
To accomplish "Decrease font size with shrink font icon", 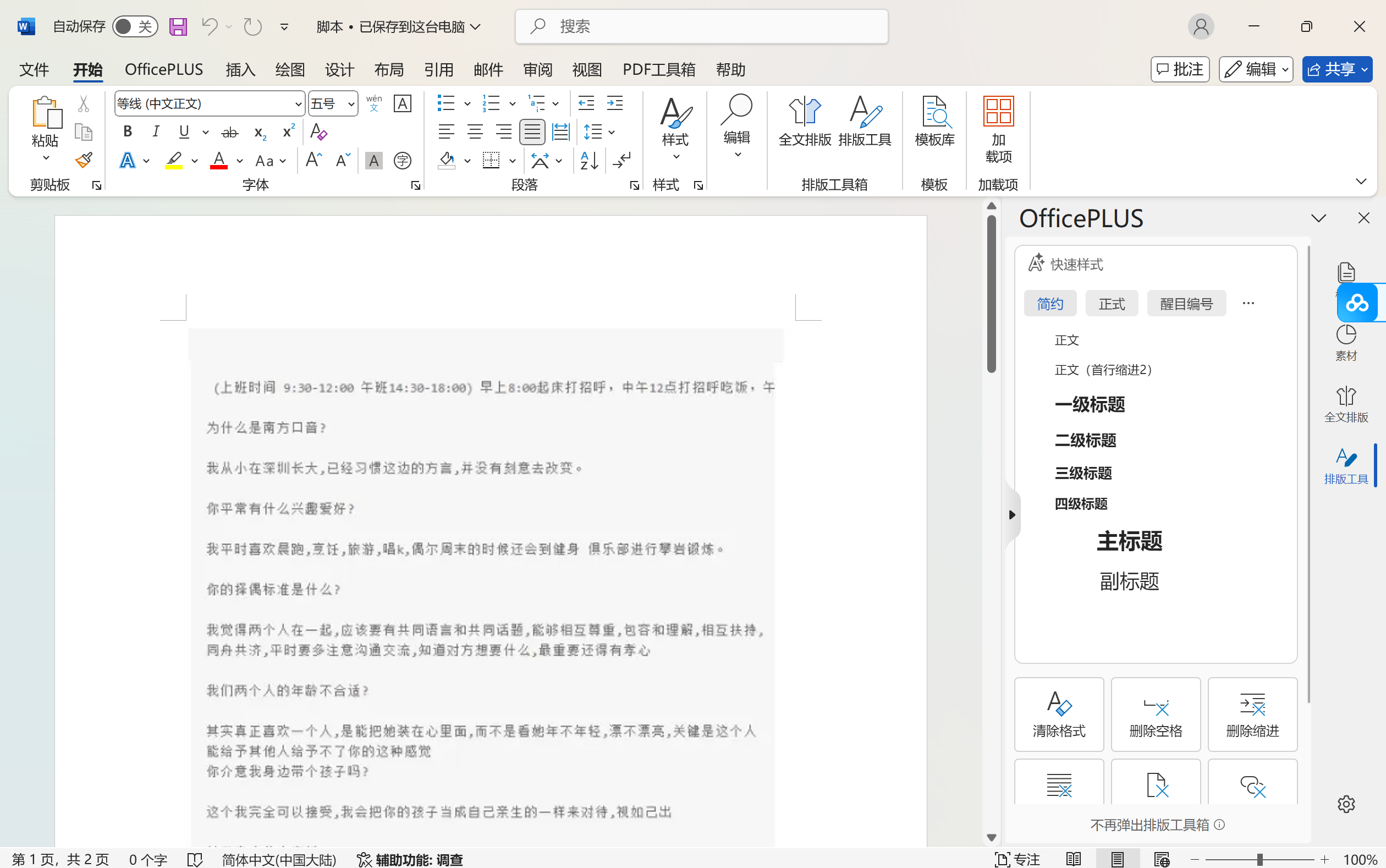I will [343, 160].
